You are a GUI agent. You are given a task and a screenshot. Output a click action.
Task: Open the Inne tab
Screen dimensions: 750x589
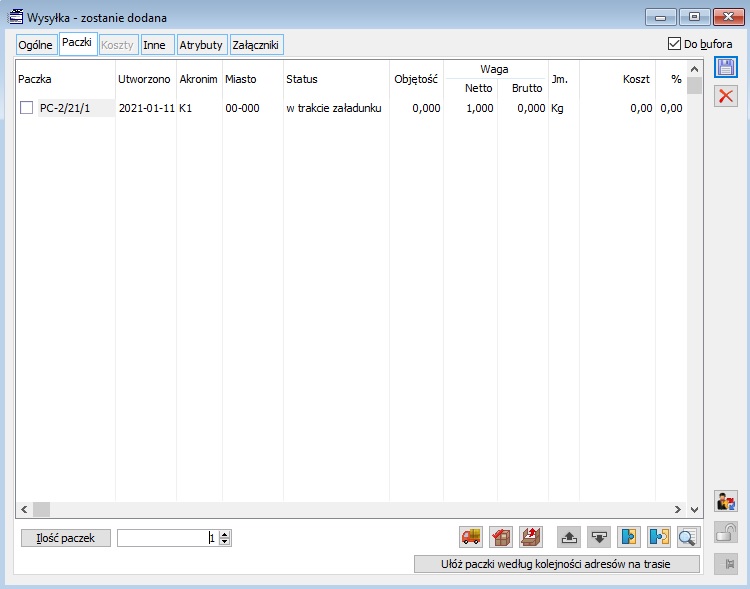156,45
